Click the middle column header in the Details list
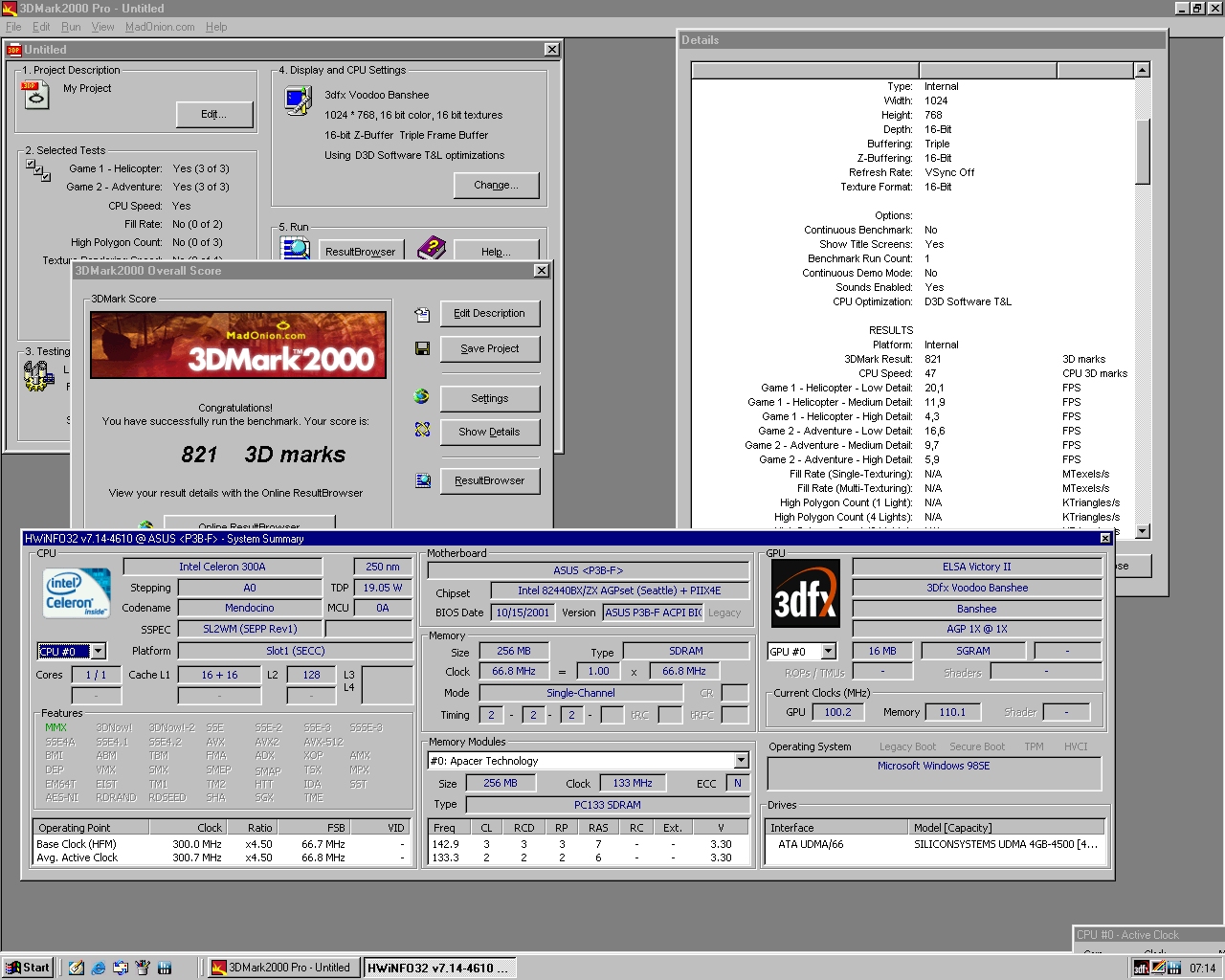This screenshot has height=980, width=1225. coord(988,70)
